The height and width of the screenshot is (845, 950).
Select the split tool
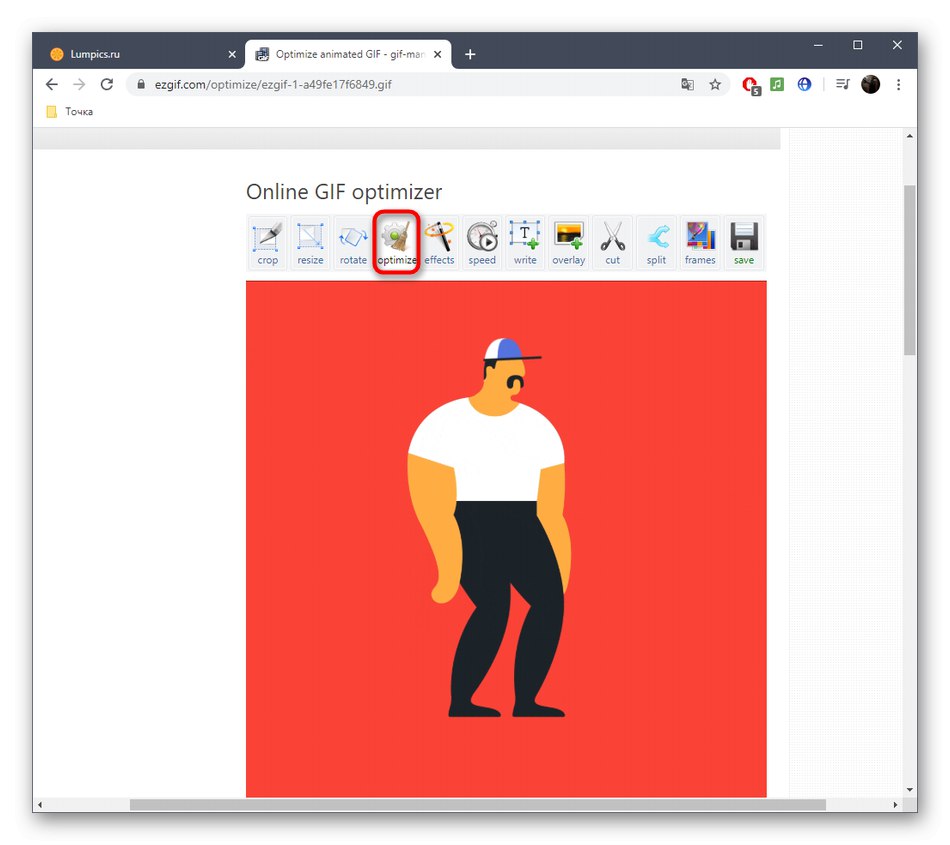click(x=656, y=242)
